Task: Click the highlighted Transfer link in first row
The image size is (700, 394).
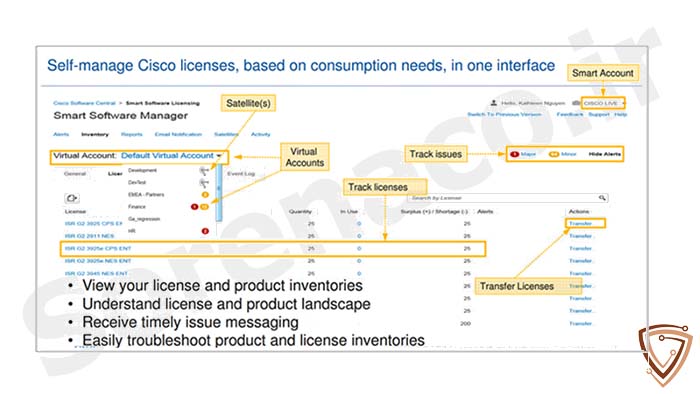Action: pos(580,223)
